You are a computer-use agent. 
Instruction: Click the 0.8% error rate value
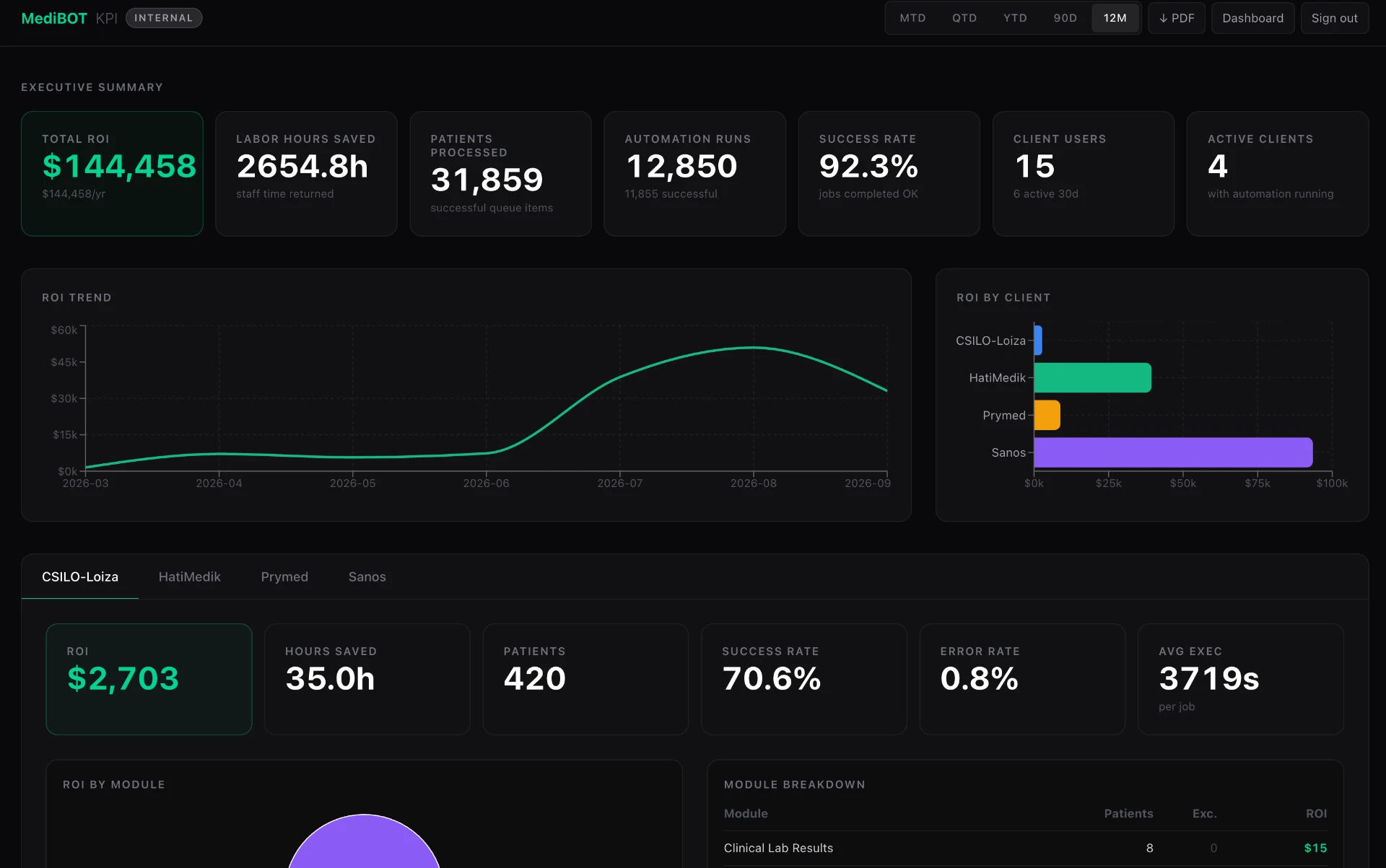tap(979, 678)
